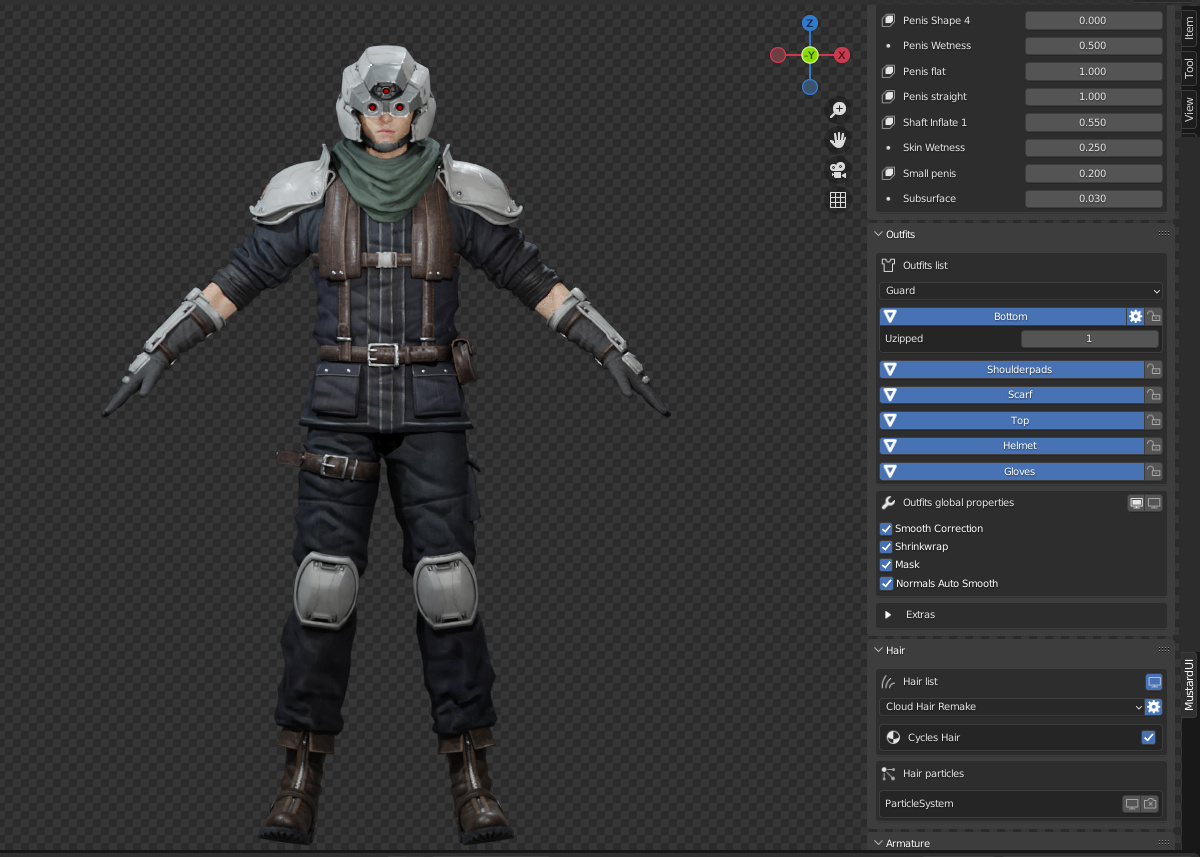Viewport: 1200px width, 857px height.
Task: Toggle ParticleSystem render camera icon
Action: click(x=1150, y=804)
